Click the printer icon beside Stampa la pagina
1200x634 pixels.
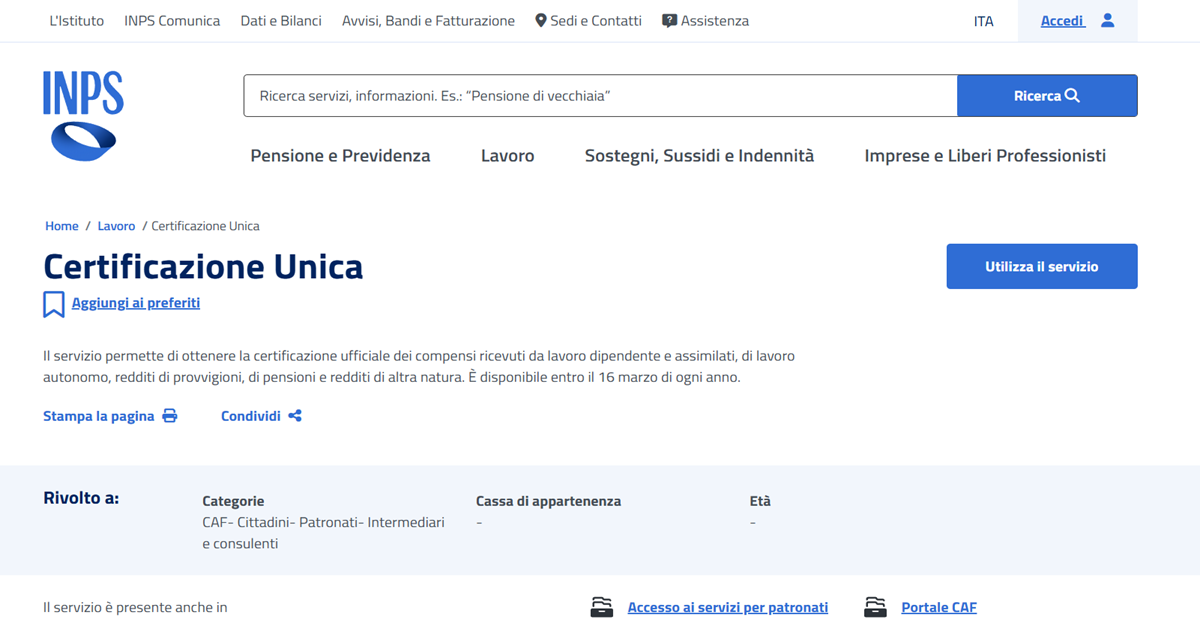170,416
